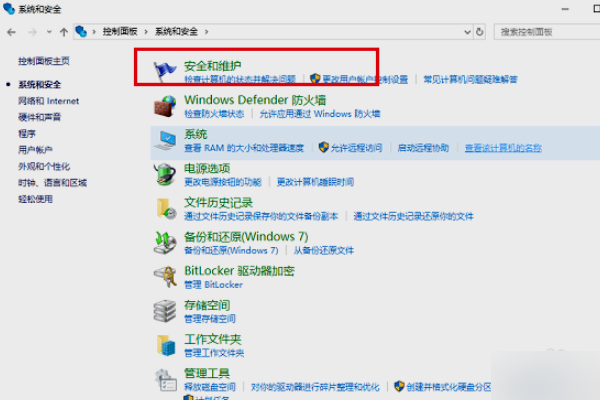600x400 pixels.
Task: Click the BitLocker drive encryption lock icon
Action: click(165, 277)
